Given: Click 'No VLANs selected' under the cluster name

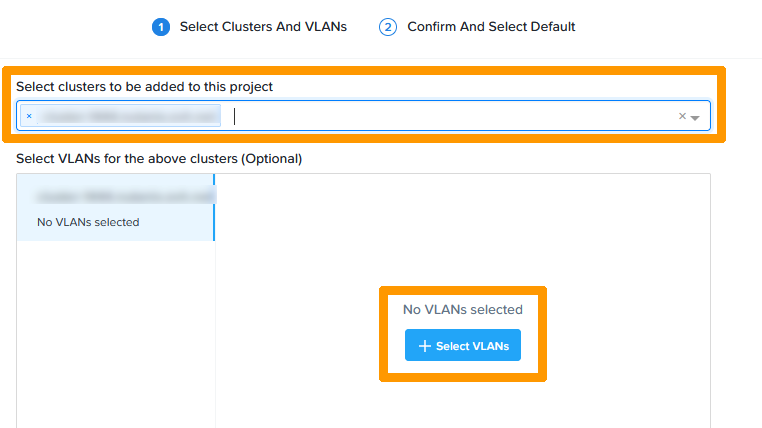Looking at the screenshot, I should click(x=88, y=222).
